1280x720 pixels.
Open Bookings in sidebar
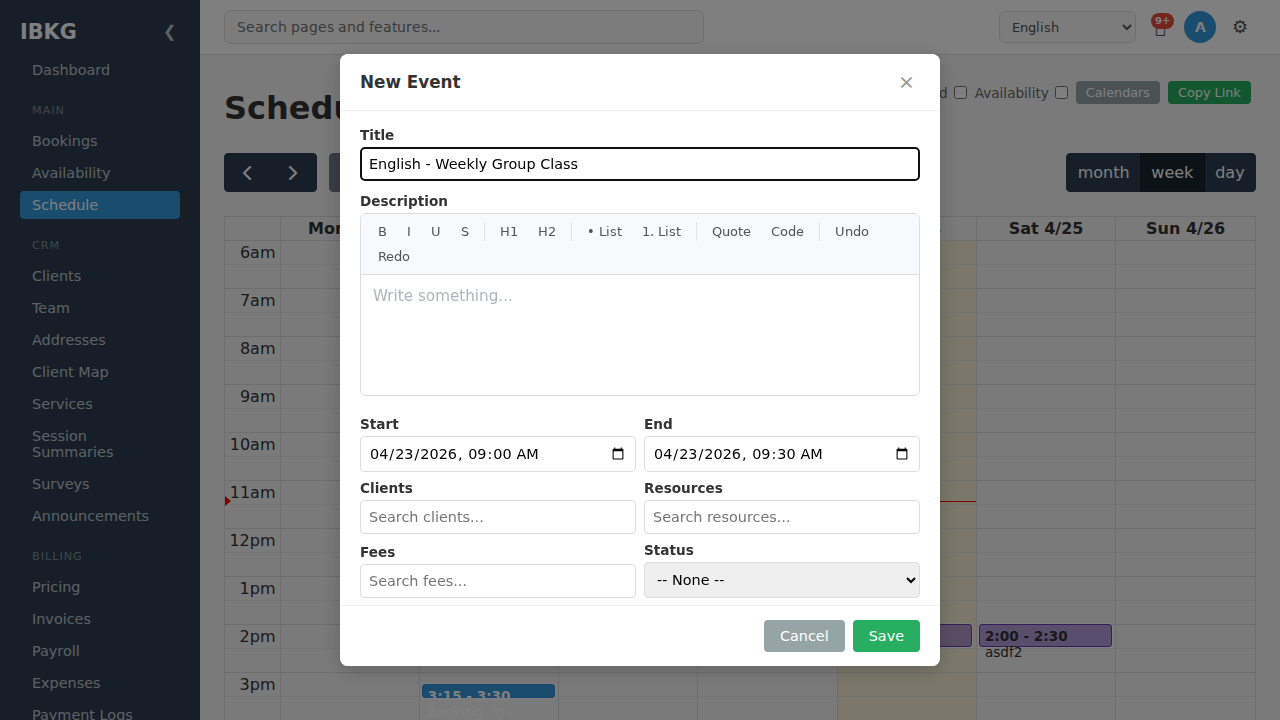[x=100, y=141]
